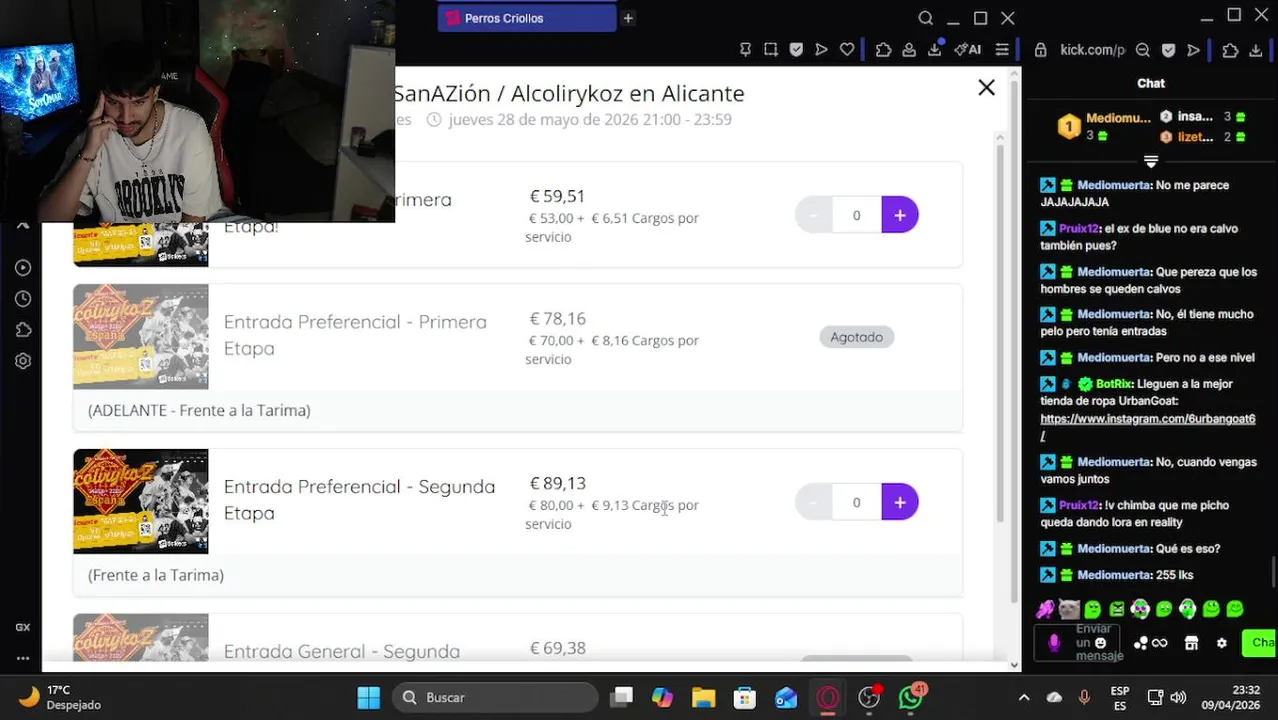Click quantity field of Preferencial Segunda Etapa
The width and height of the screenshot is (1278, 720).
(x=856, y=502)
